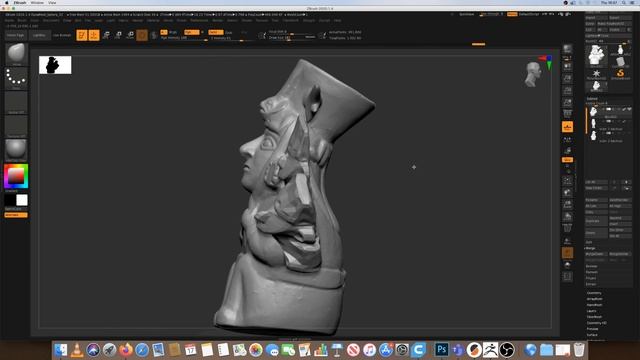Open the Document menu
This screenshot has width=640, height=360.
point(51,20)
